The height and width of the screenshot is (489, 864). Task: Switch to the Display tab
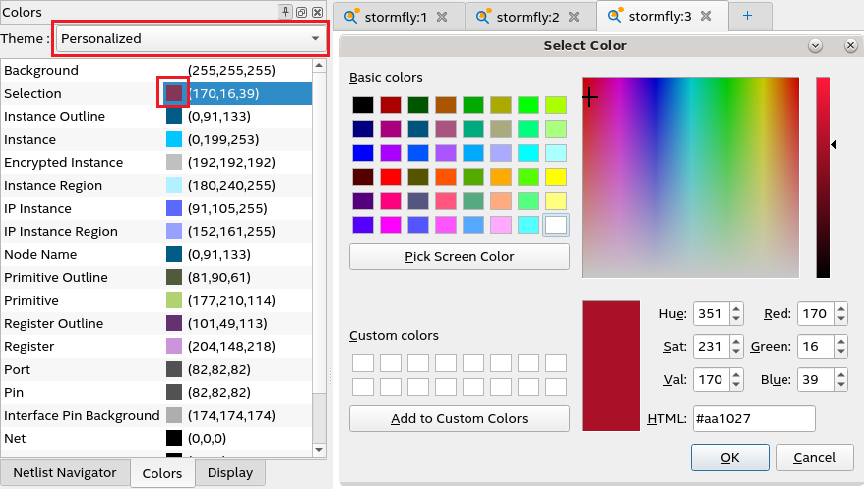click(x=230, y=473)
